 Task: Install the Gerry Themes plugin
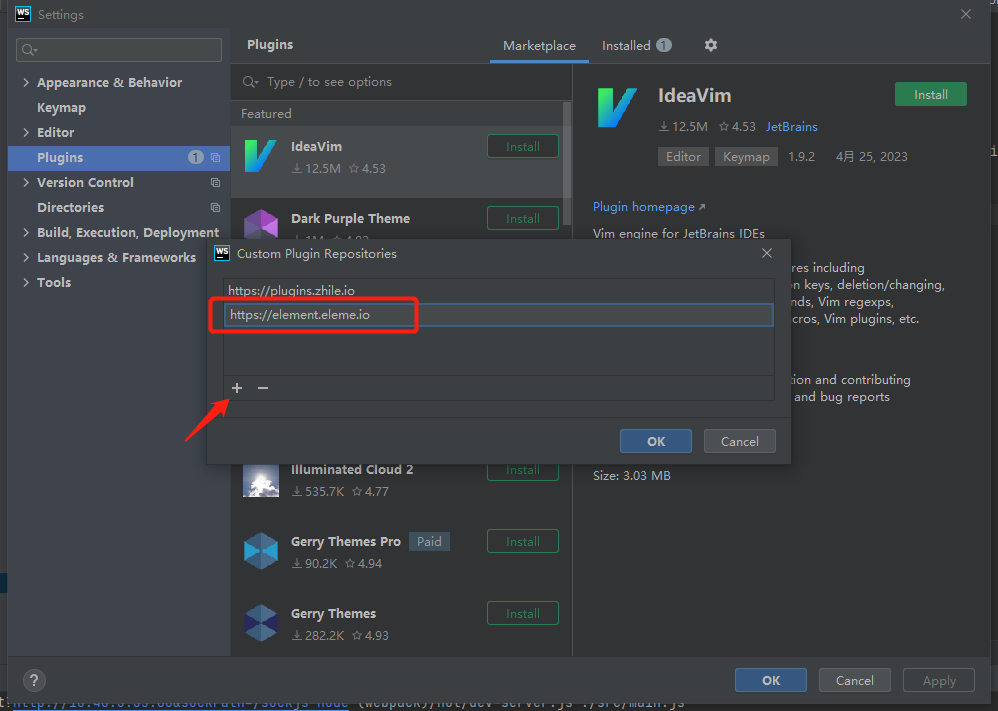pyautogui.click(x=523, y=613)
